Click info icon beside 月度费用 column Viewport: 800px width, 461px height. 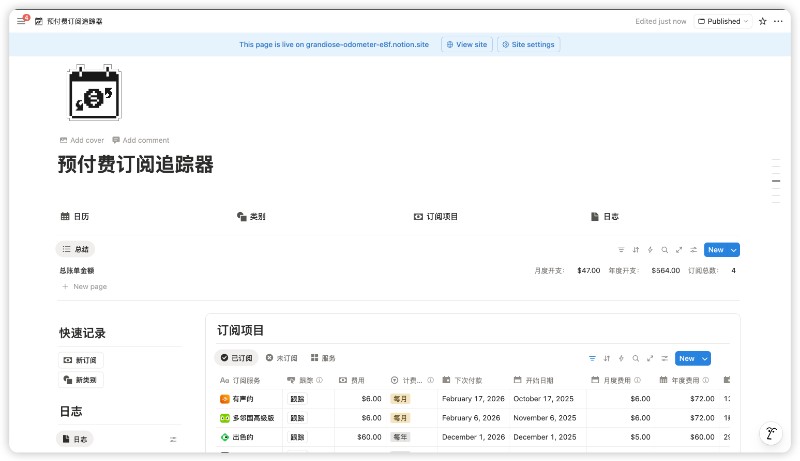click(637, 380)
